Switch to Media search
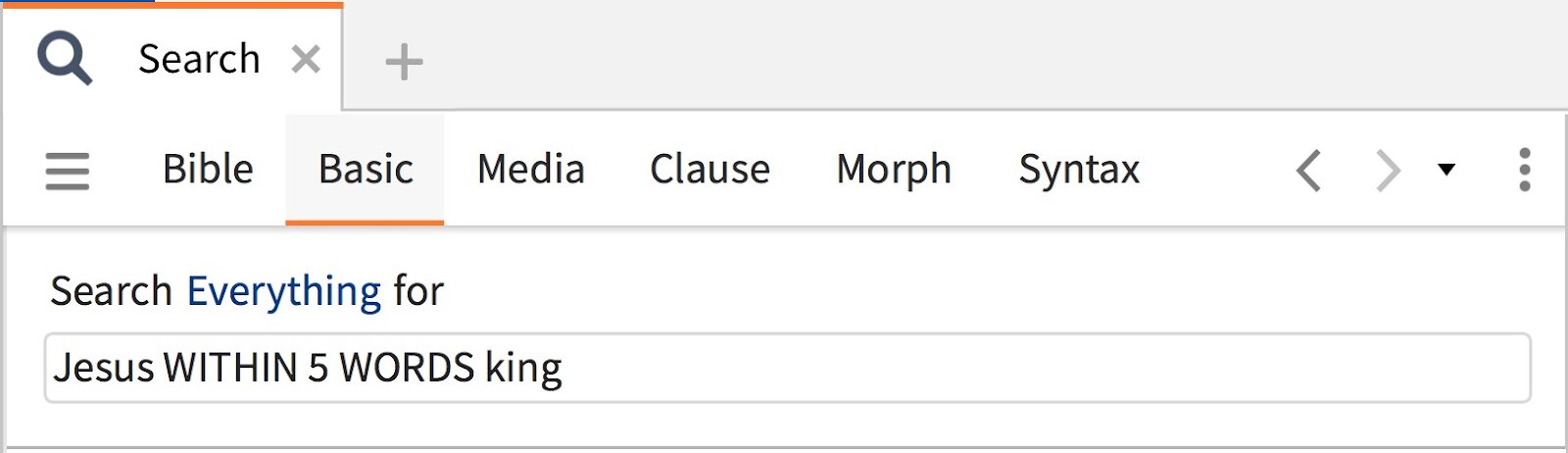 click(530, 170)
